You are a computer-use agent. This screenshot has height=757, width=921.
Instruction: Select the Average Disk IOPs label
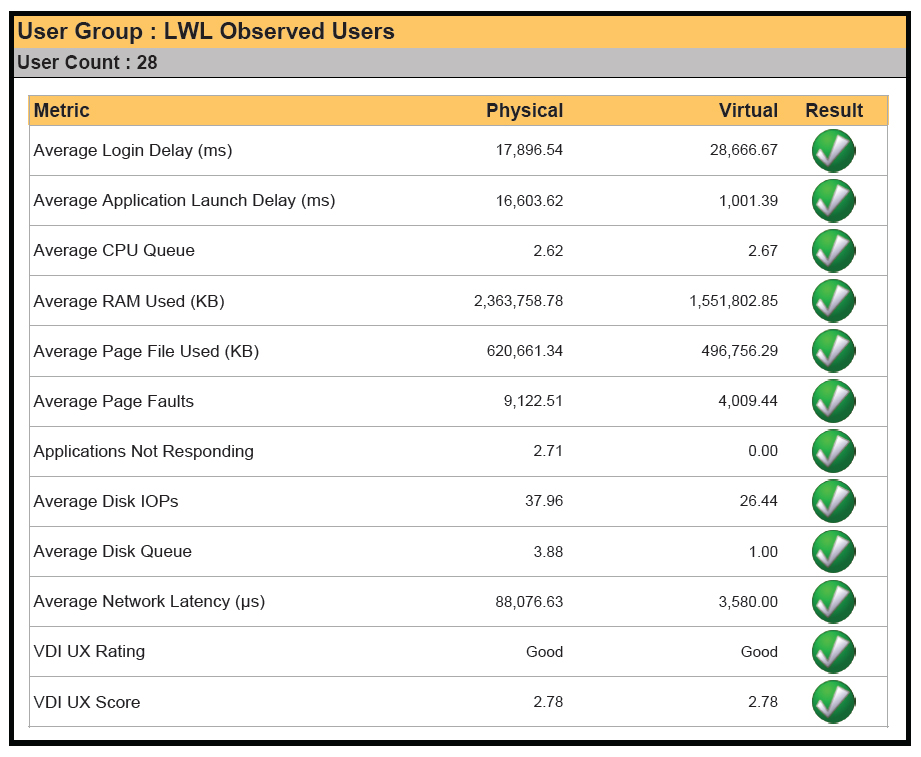coord(106,501)
